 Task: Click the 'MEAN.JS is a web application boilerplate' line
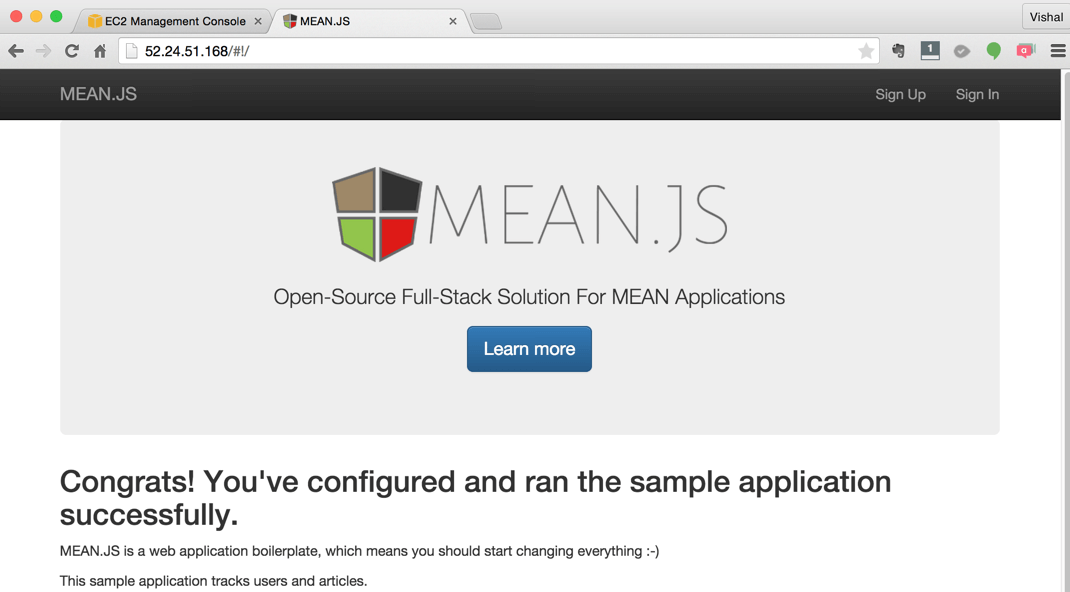360,551
